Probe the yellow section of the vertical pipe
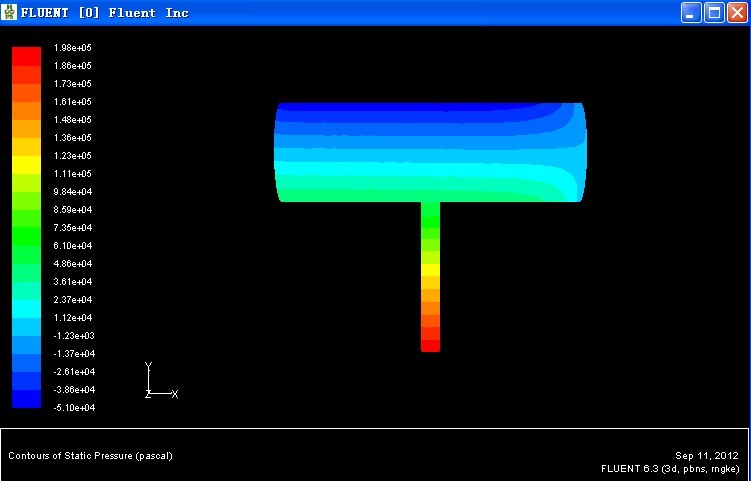Screen dimensions: 751x481 tap(430, 269)
